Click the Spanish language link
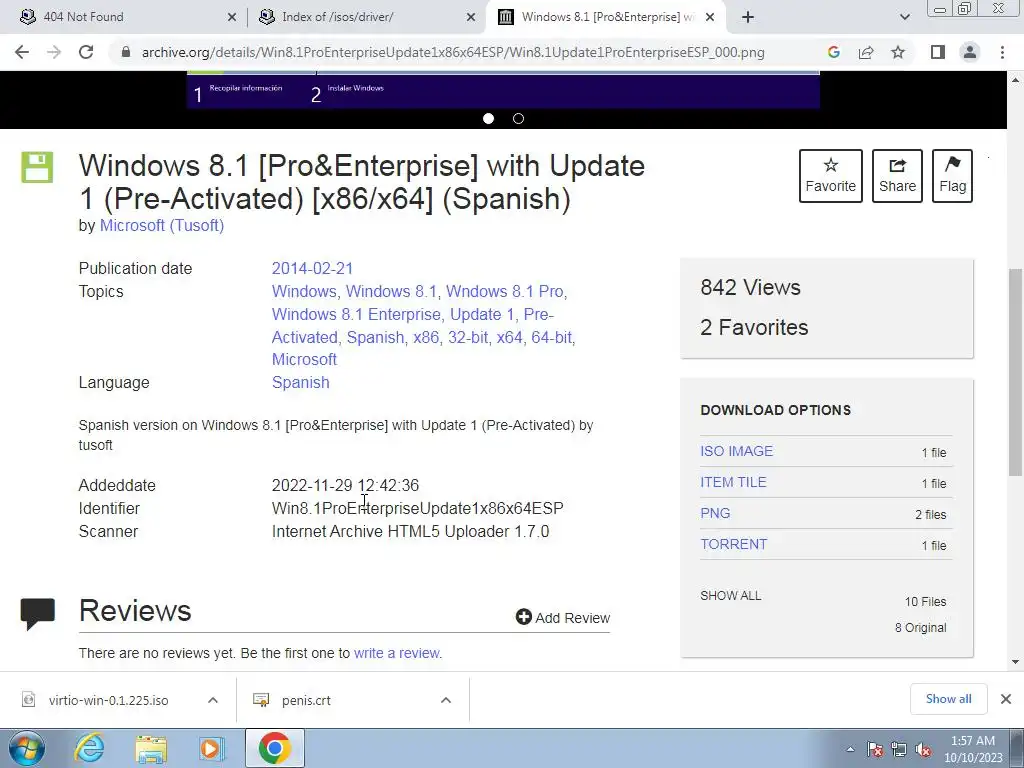Screen dimensions: 1024x768 300,382
